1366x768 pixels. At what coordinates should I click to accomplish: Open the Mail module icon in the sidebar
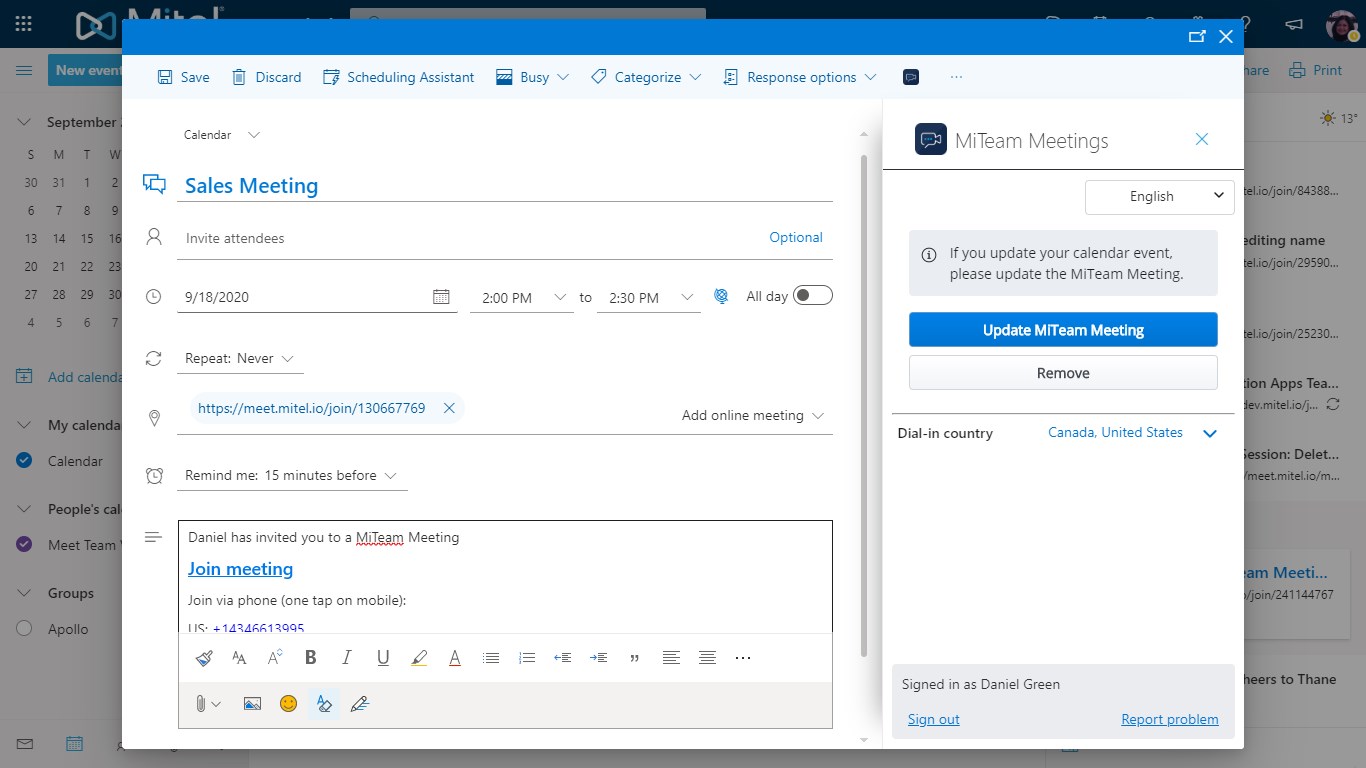(24, 744)
